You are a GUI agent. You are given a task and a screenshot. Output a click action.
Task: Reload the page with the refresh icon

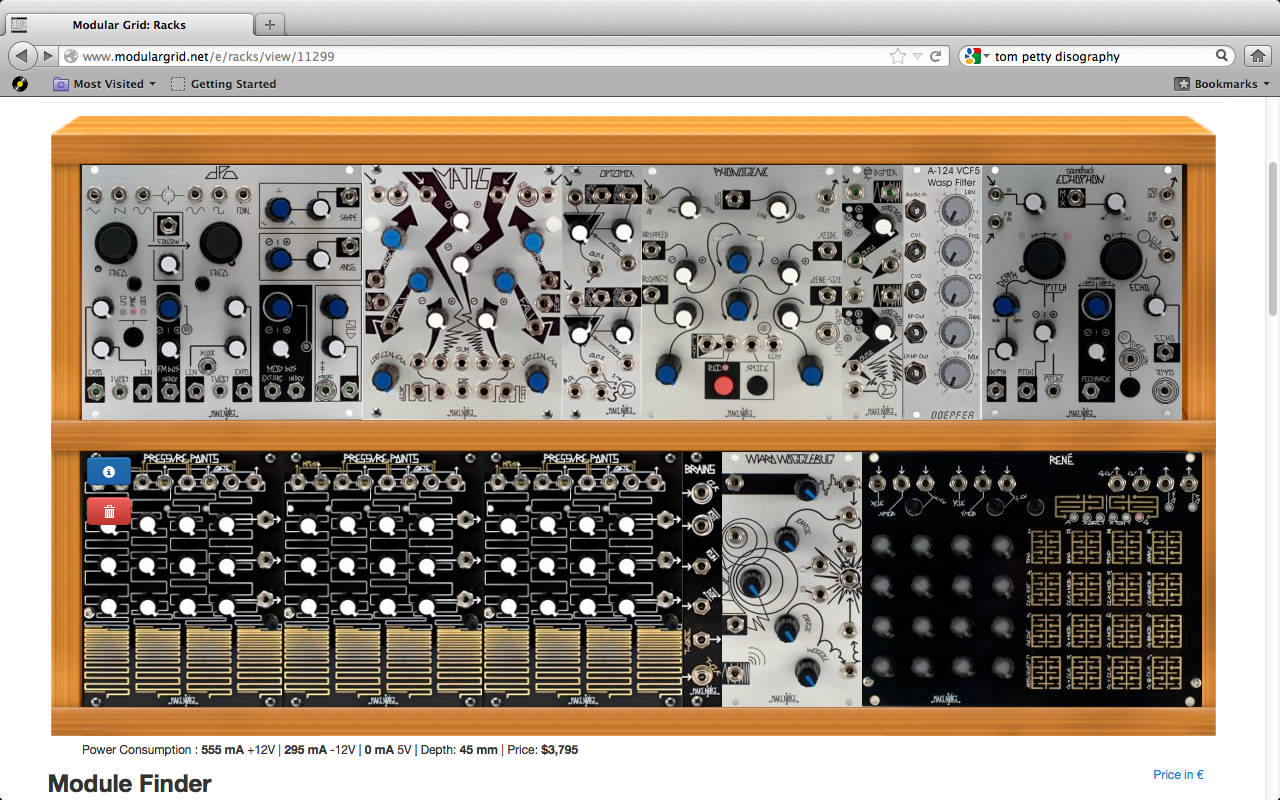[x=936, y=57]
